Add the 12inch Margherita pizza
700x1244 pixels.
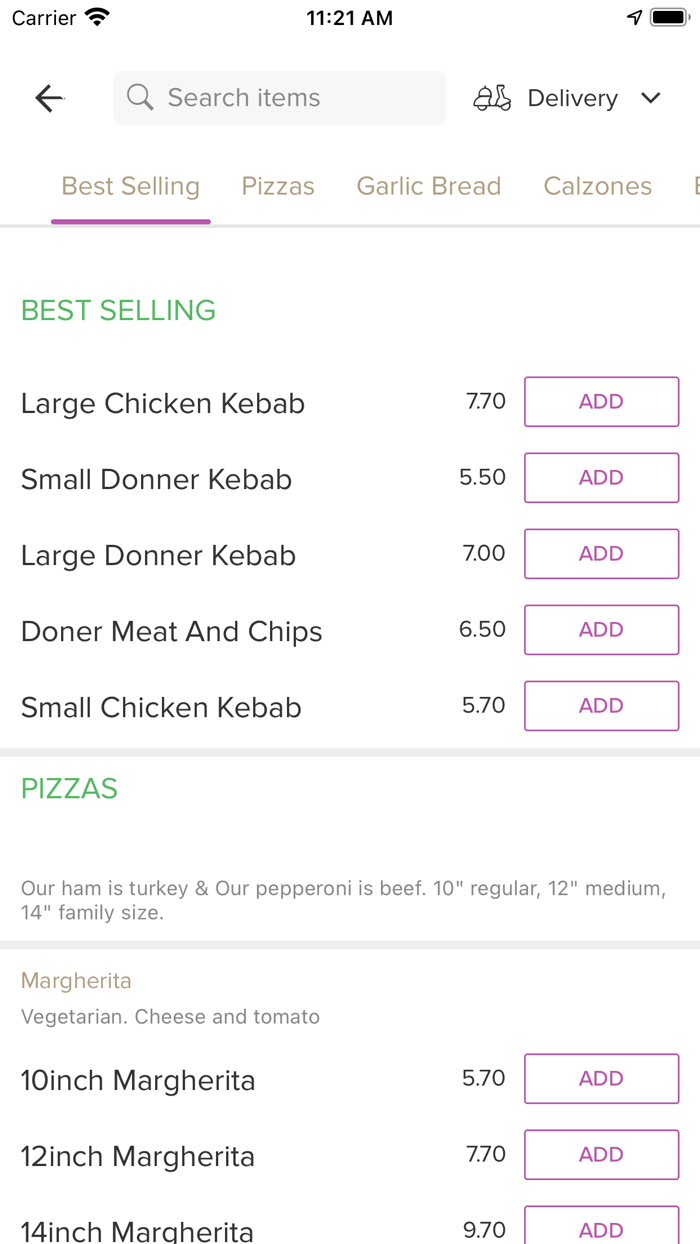point(601,1154)
